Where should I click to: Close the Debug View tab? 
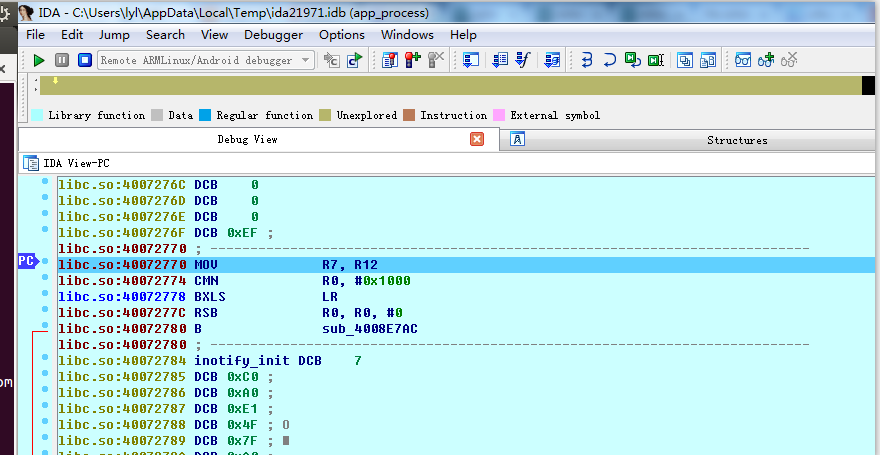pyautogui.click(x=477, y=139)
